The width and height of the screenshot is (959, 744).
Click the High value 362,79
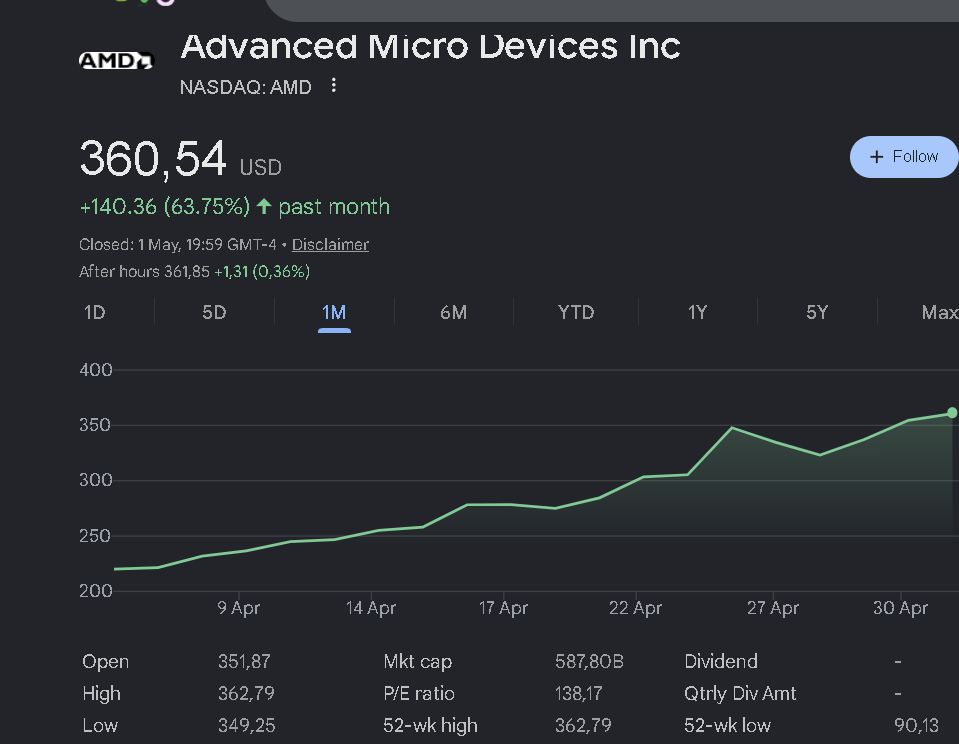pos(246,693)
